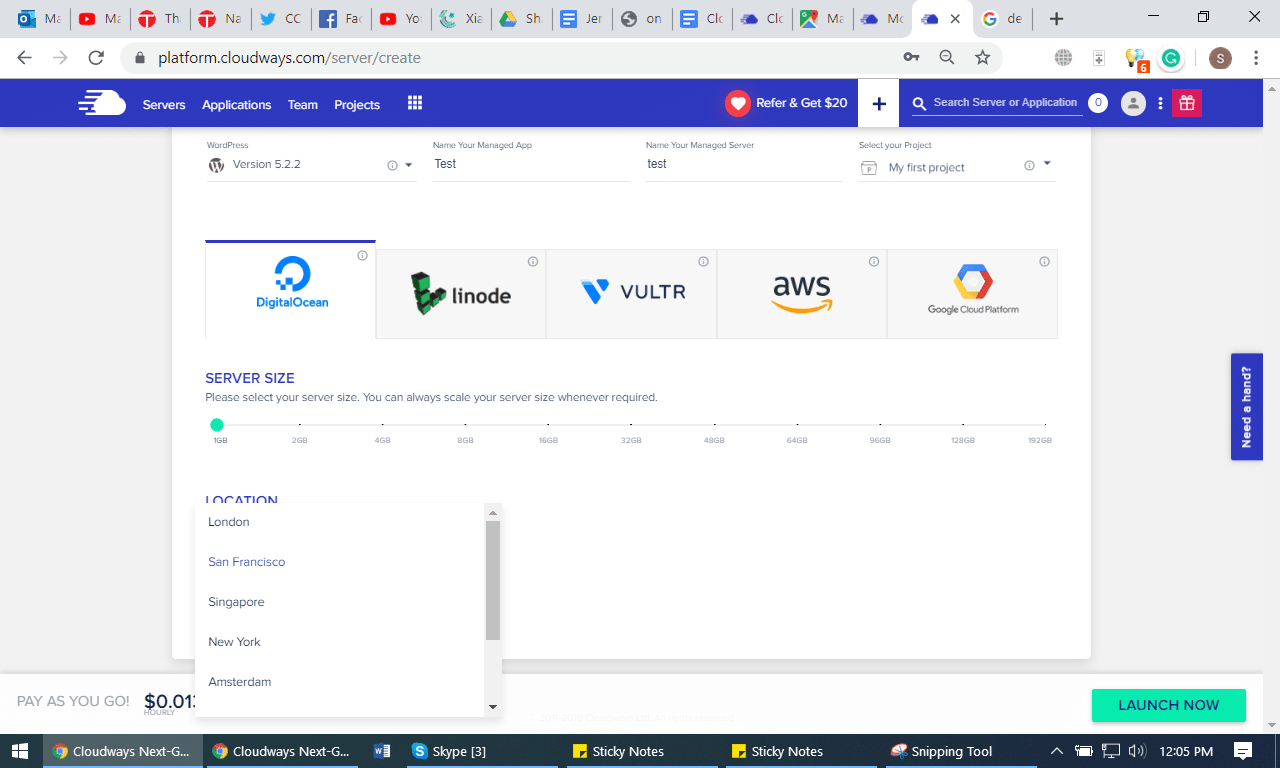
Task: Open Applications in navigation menu
Action: (x=236, y=105)
